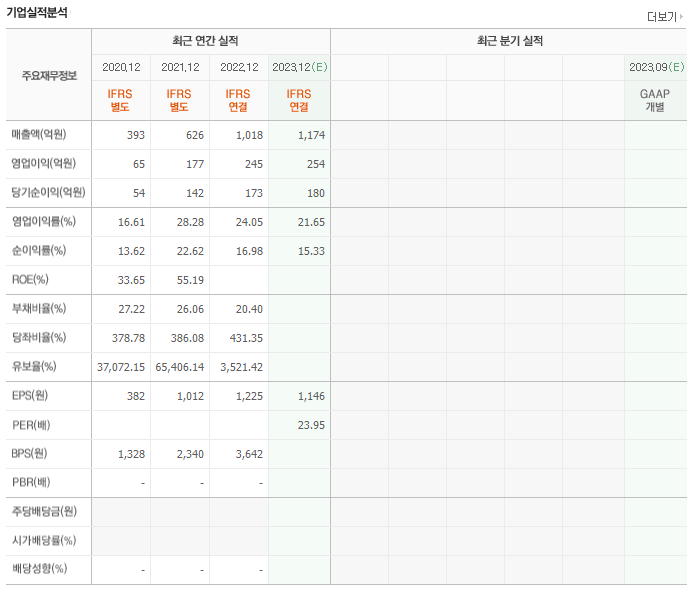Viewport: 687px width, 589px height.
Task: Click the 431.35 quick ratio value
Action: point(246,338)
